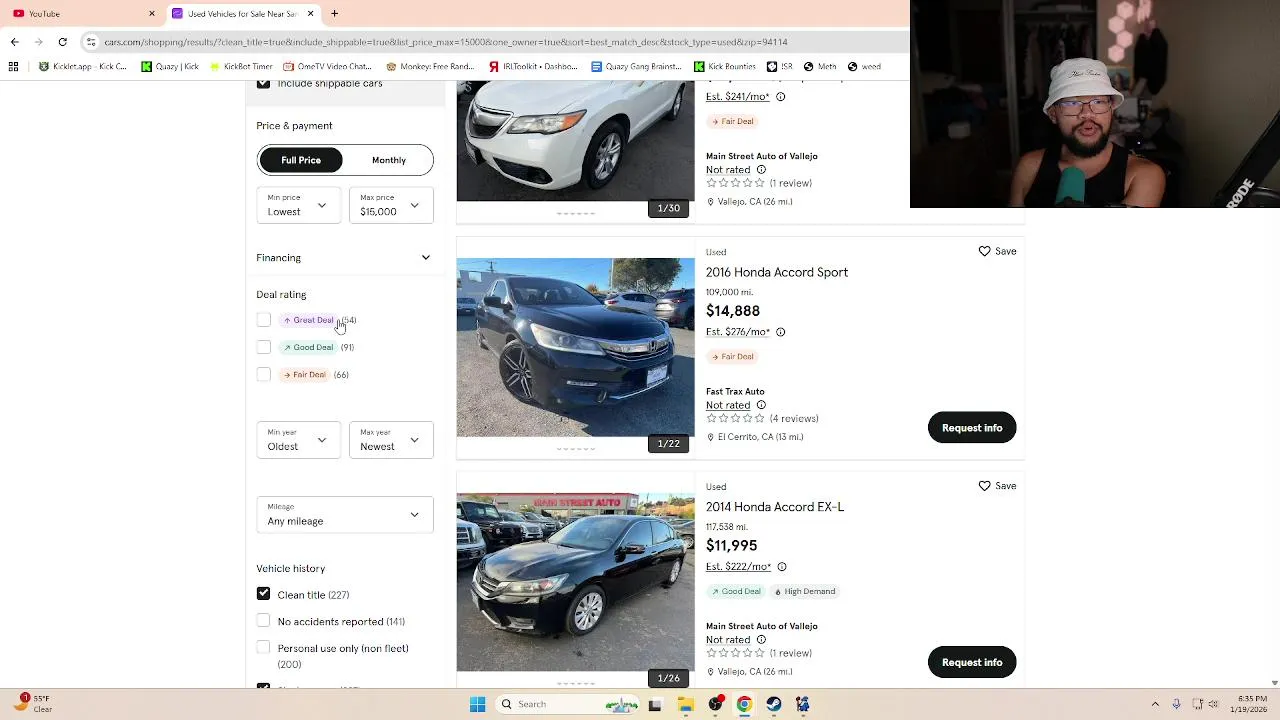The width and height of the screenshot is (1280, 720).
Task: Open the 2014 Honda Accord EX-L title link
Action: [x=775, y=507]
